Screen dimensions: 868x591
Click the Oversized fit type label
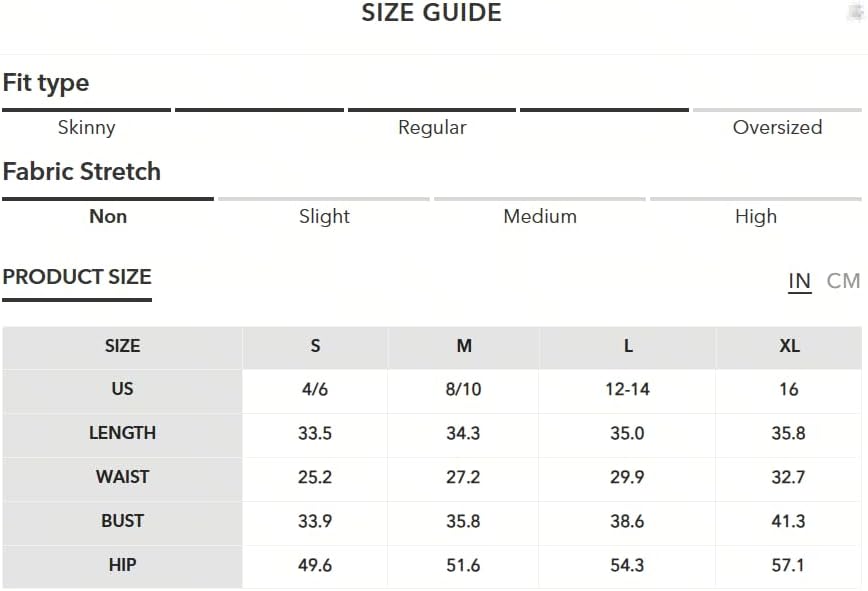click(777, 127)
